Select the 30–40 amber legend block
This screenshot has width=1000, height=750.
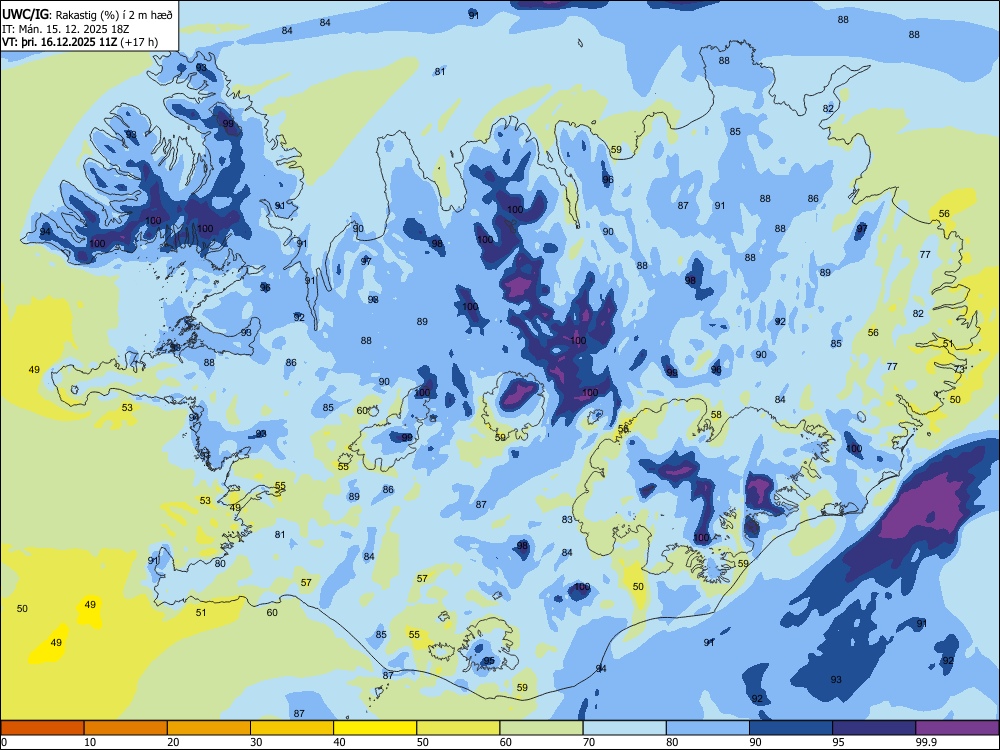(292, 728)
